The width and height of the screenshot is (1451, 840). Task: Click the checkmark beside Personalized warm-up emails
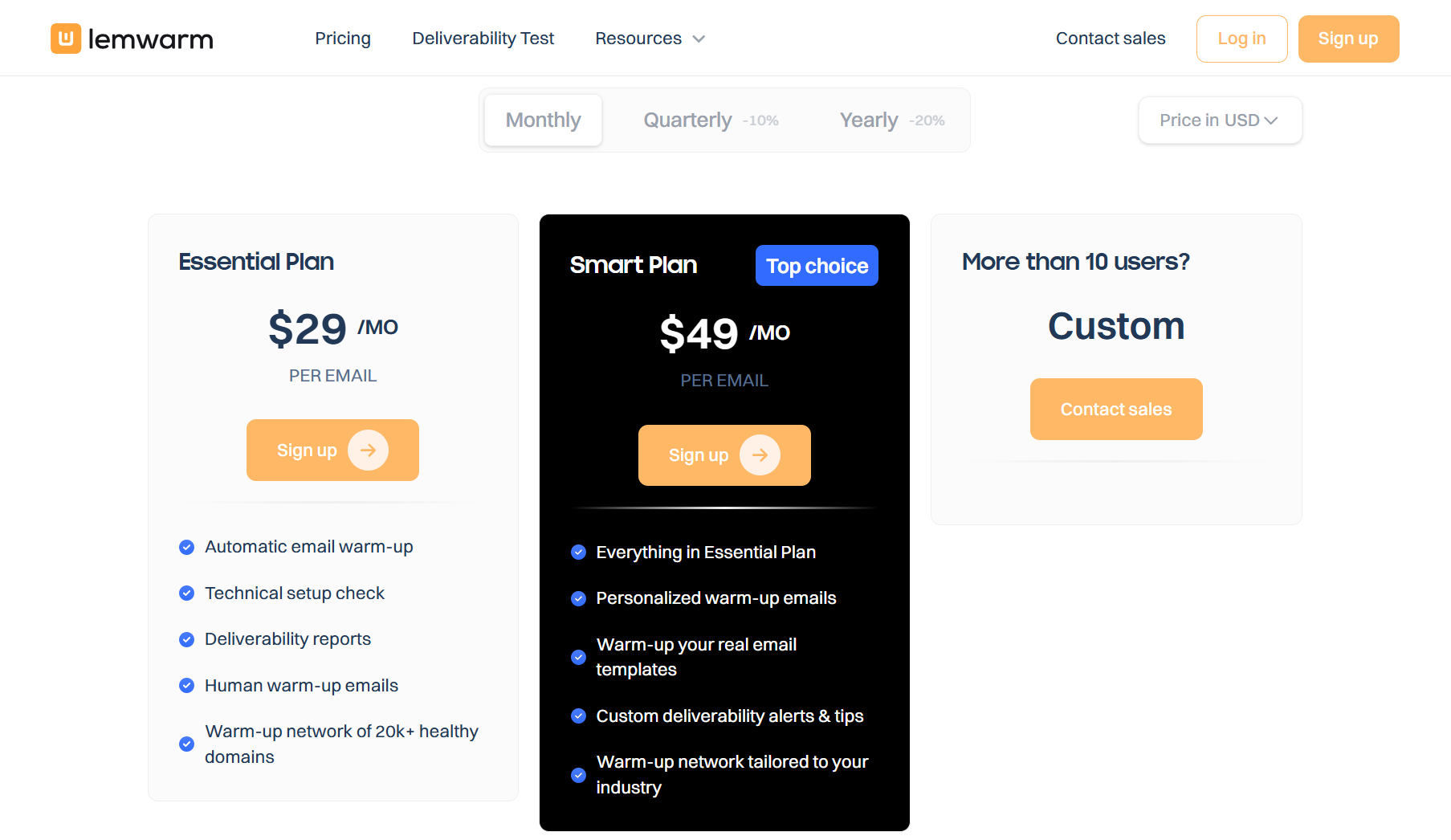pyautogui.click(x=578, y=598)
